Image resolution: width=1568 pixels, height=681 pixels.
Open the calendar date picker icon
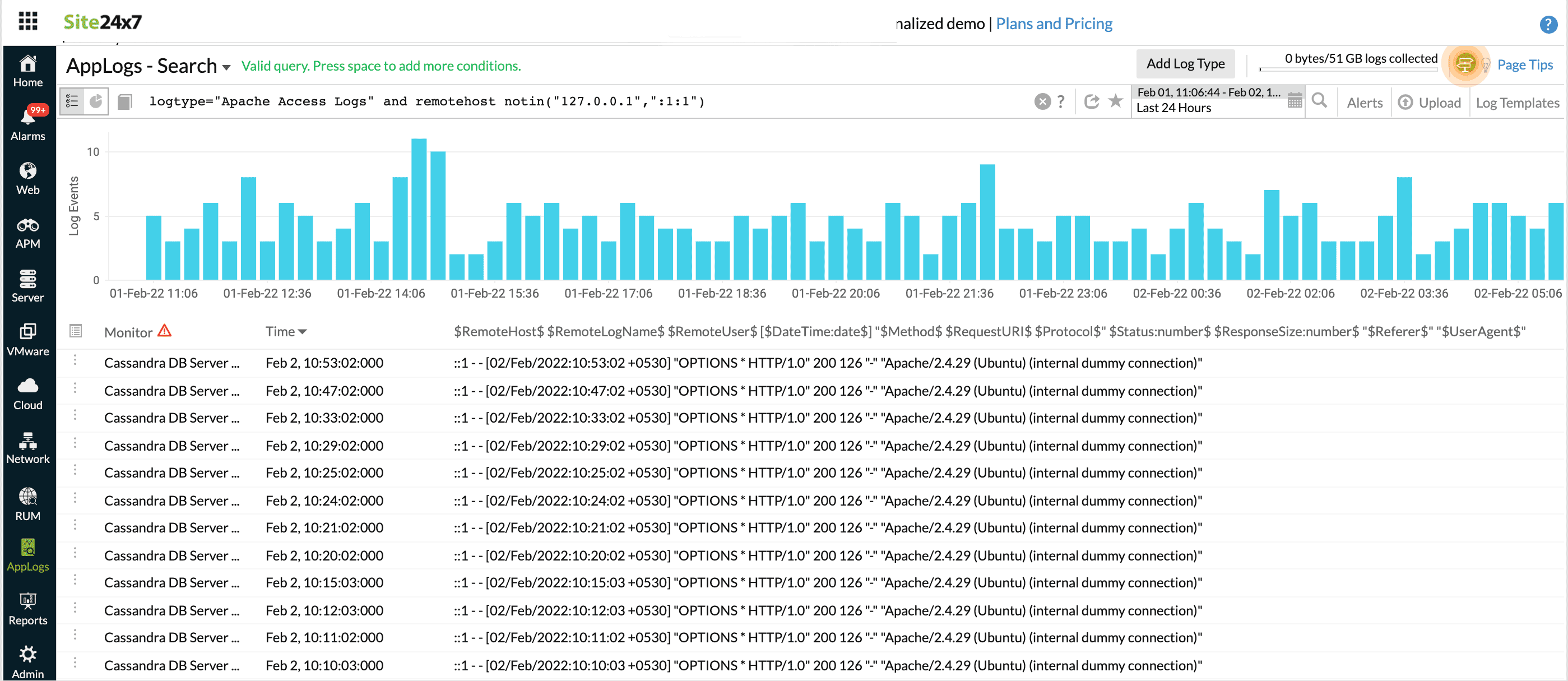click(1294, 101)
